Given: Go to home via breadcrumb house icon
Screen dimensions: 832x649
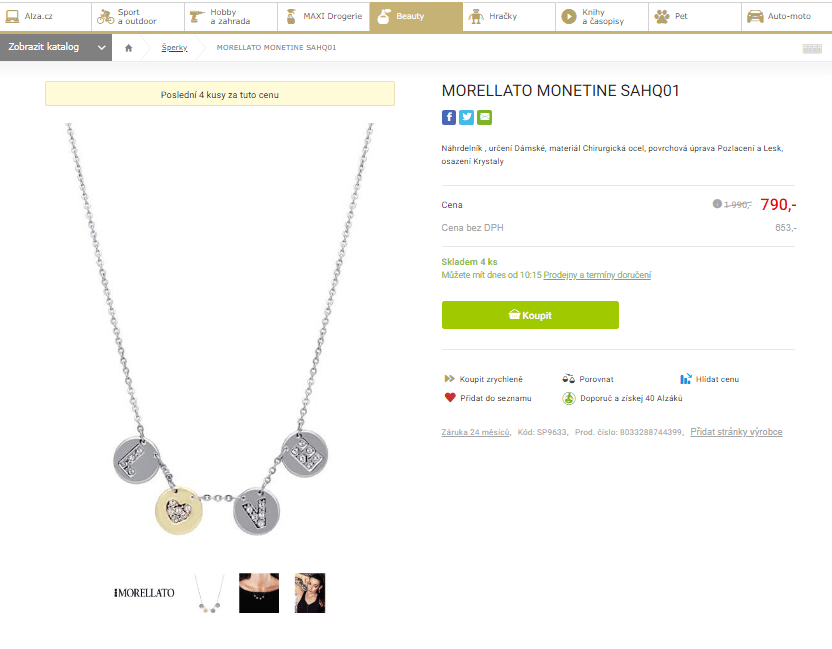Looking at the screenshot, I should [129, 48].
